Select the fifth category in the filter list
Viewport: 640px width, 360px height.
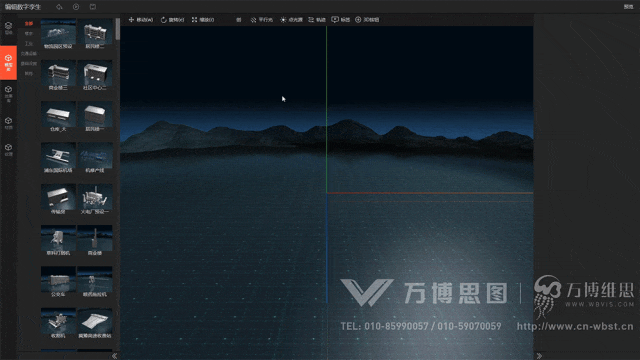(29, 64)
